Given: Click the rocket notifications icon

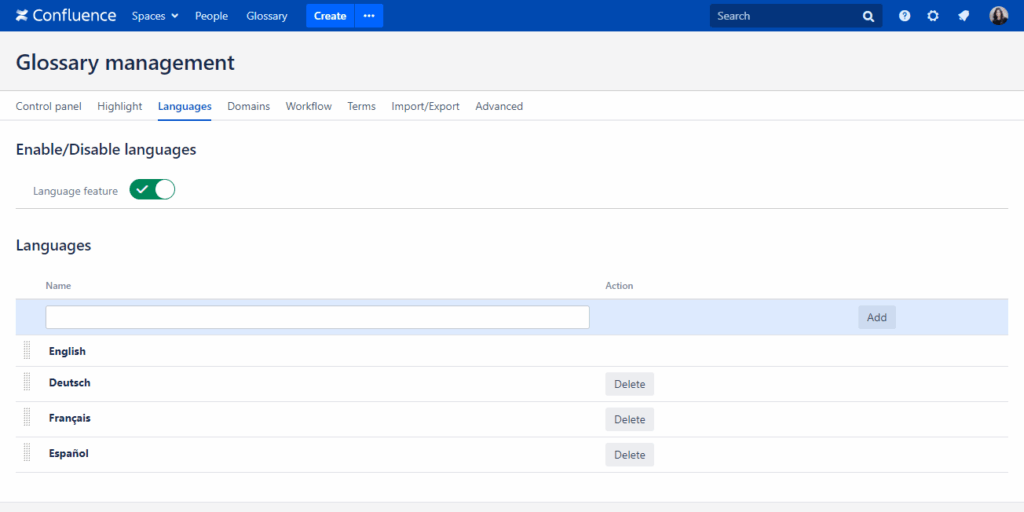Looking at the screenshot, I should coord(963,16).
